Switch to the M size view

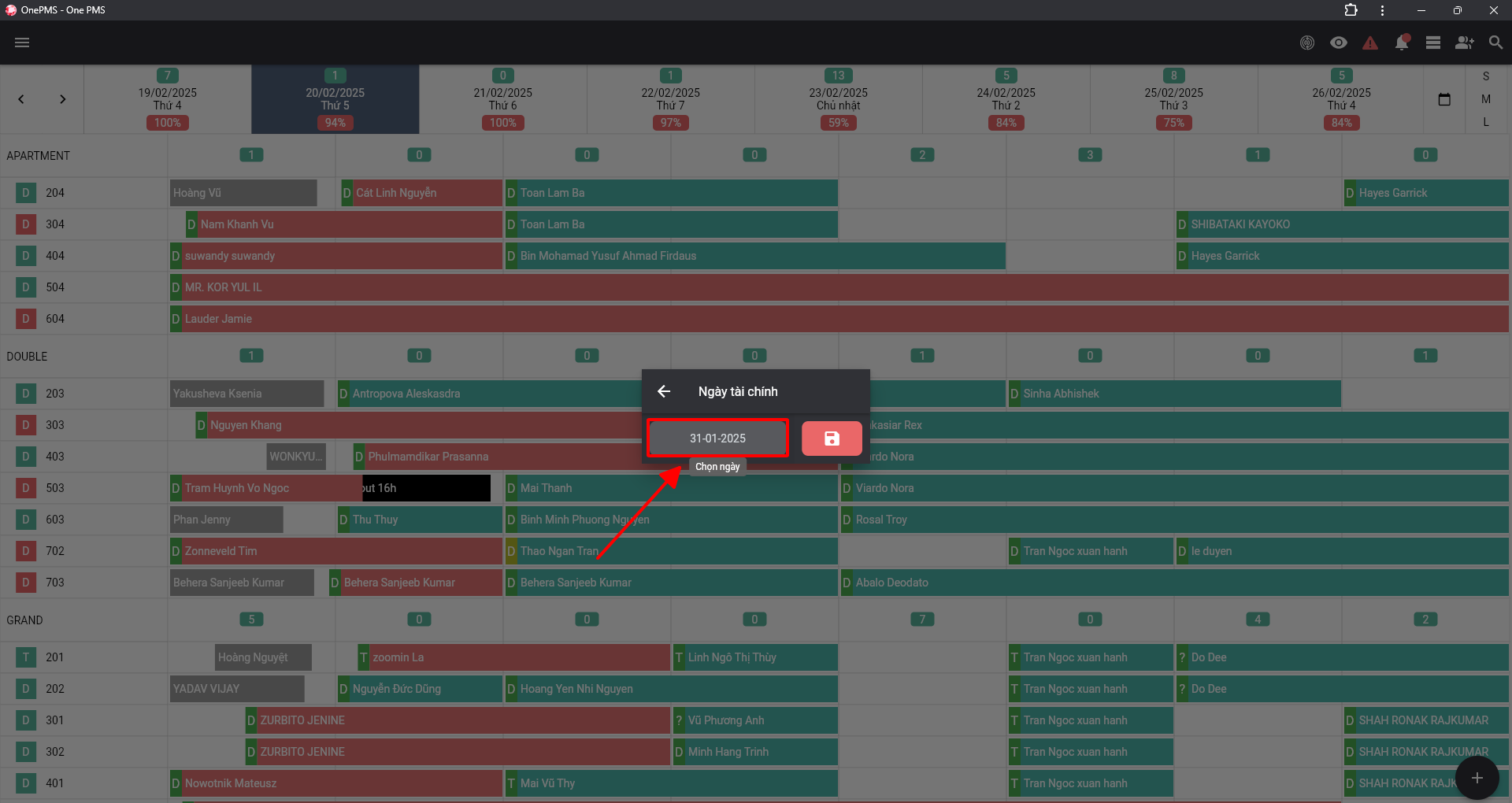click(1486, 99)
